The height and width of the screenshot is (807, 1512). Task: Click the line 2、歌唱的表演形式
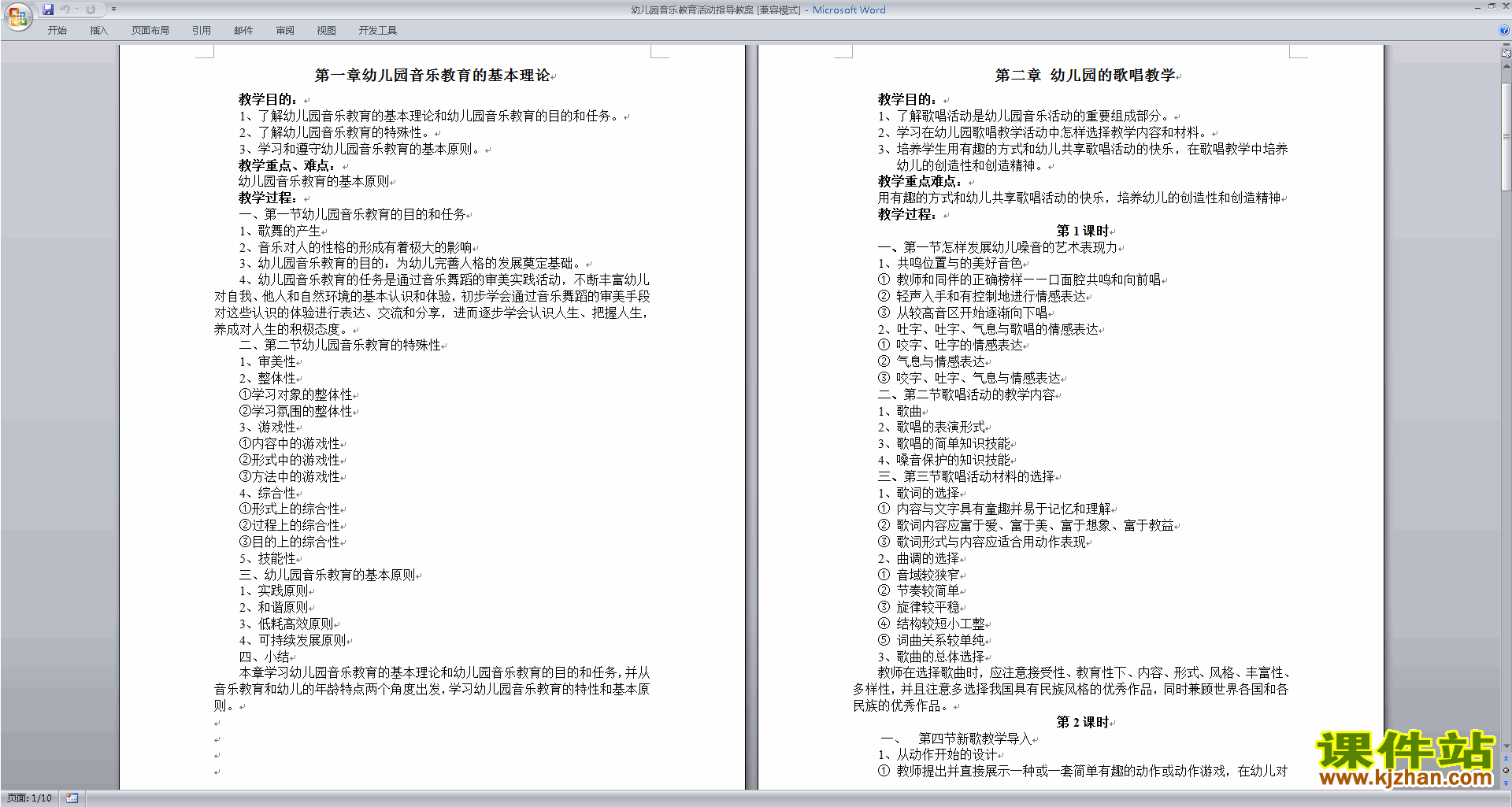tap(932, 428)
